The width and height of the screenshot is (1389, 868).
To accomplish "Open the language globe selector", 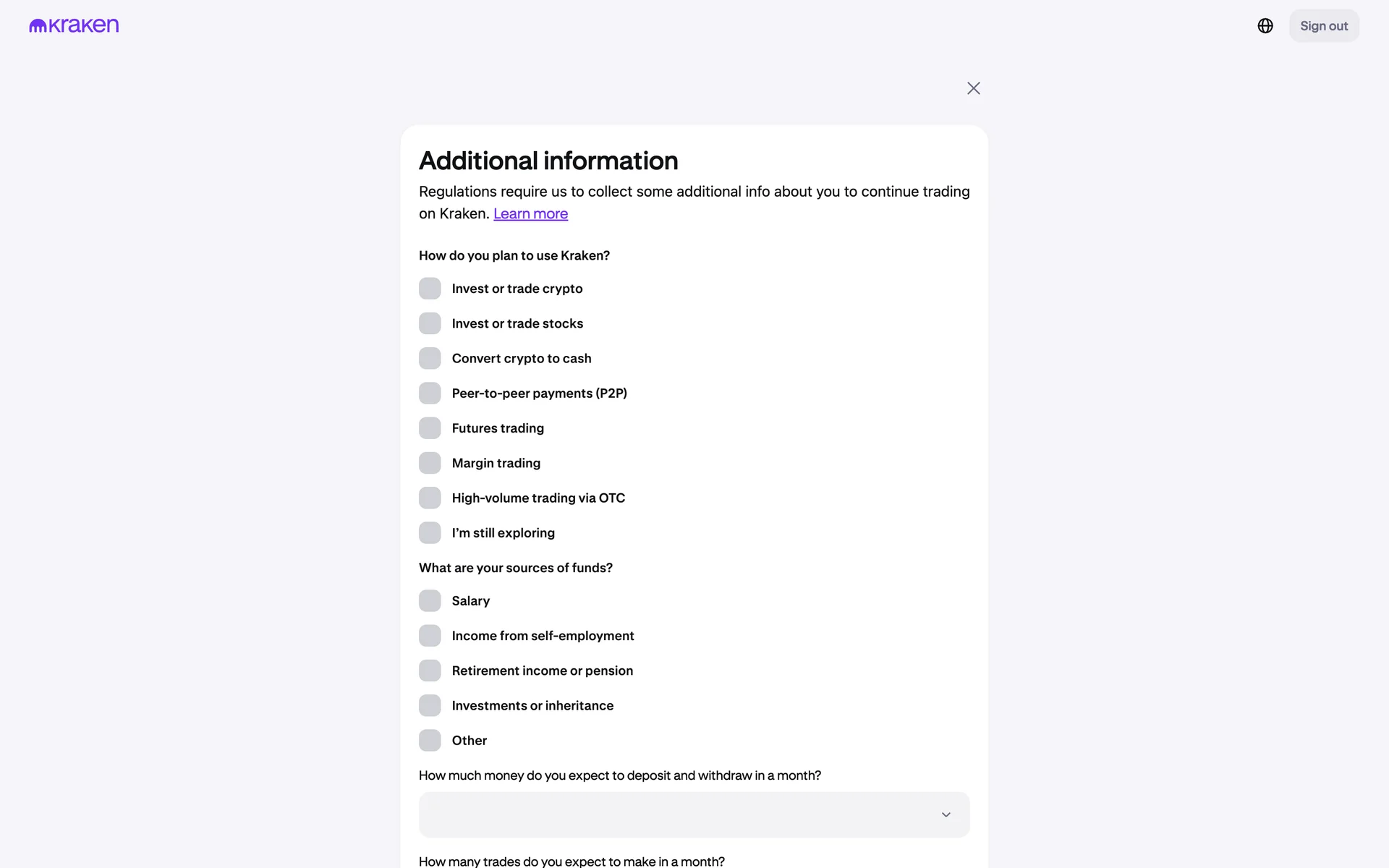I will [1265, 26].
